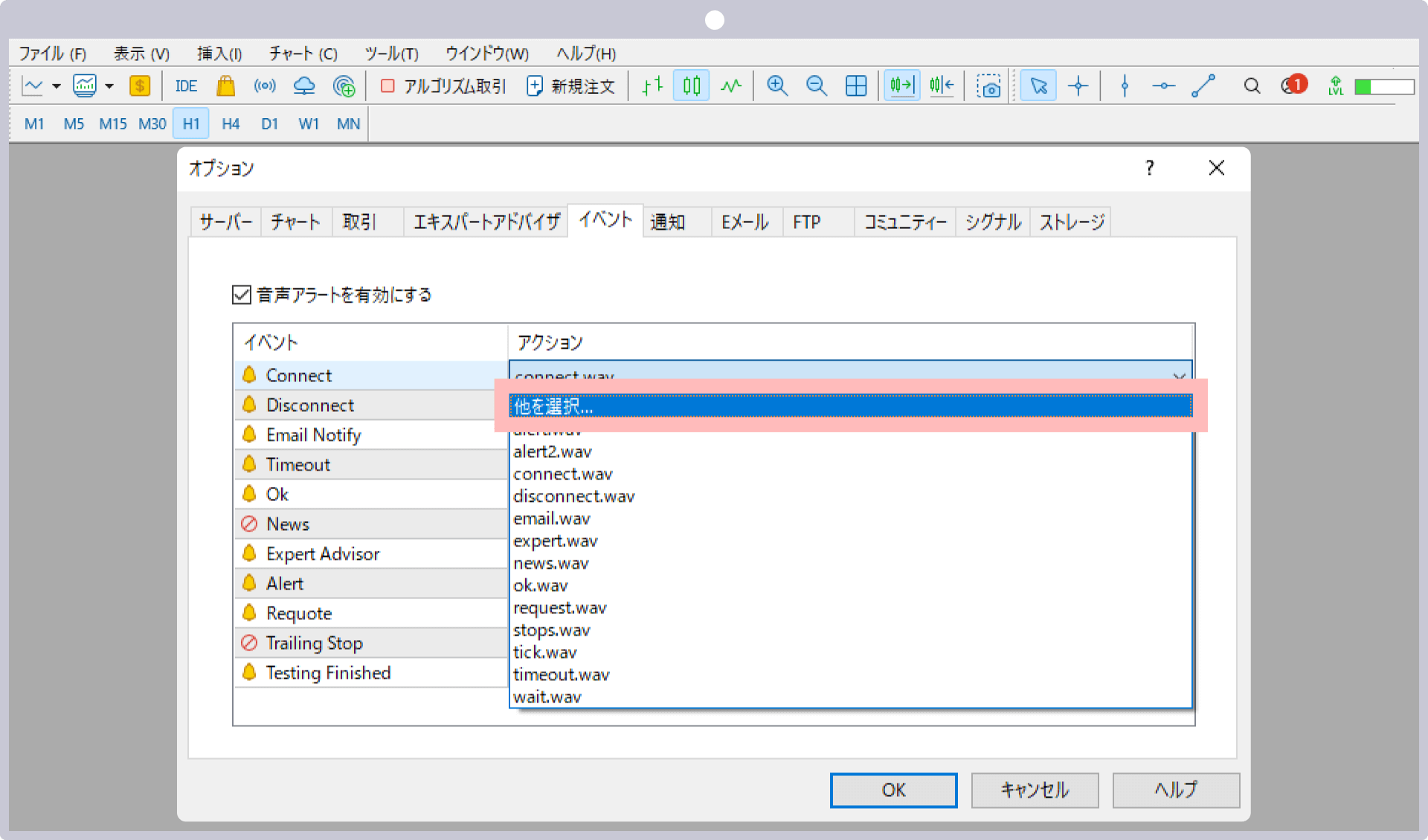Screen dimensions: 1428x840
Task: Toggle the Requote bell icon
Action: (249, 613)
